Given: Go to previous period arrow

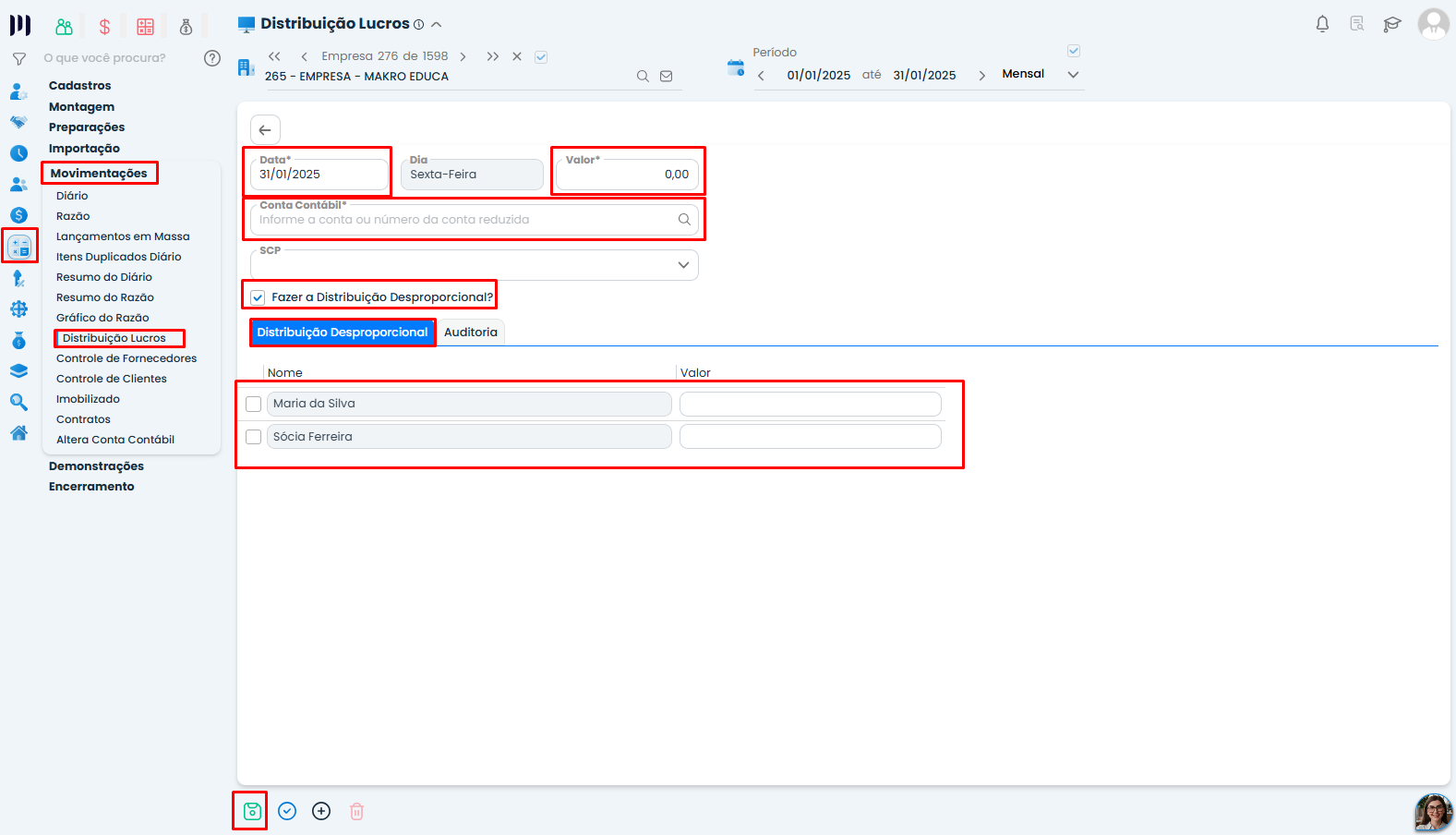Looking at the screenshot, I should click(x=761, y=76).
